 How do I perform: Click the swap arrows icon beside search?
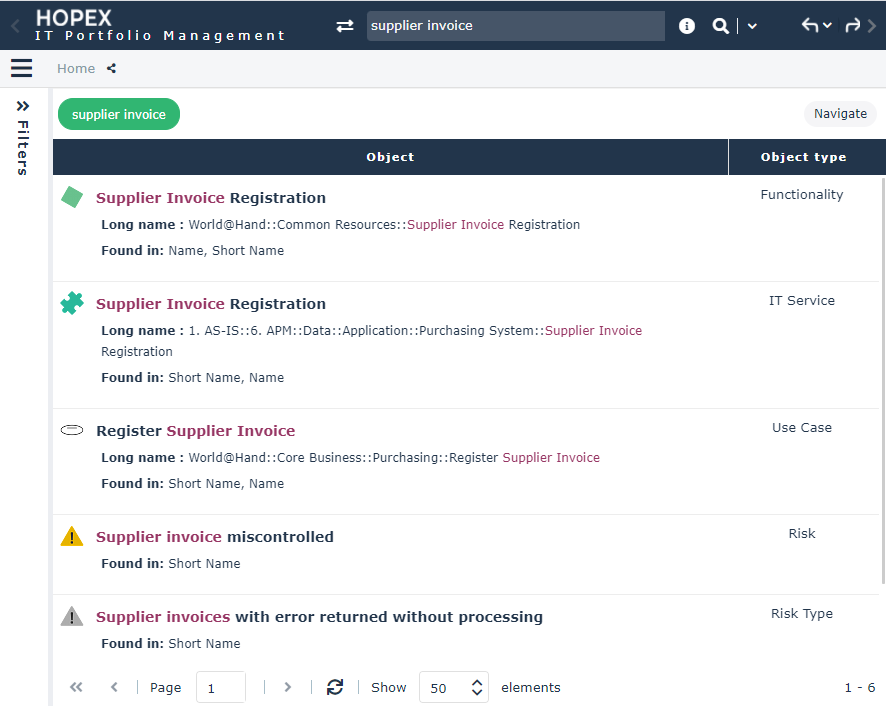(345, 26)
